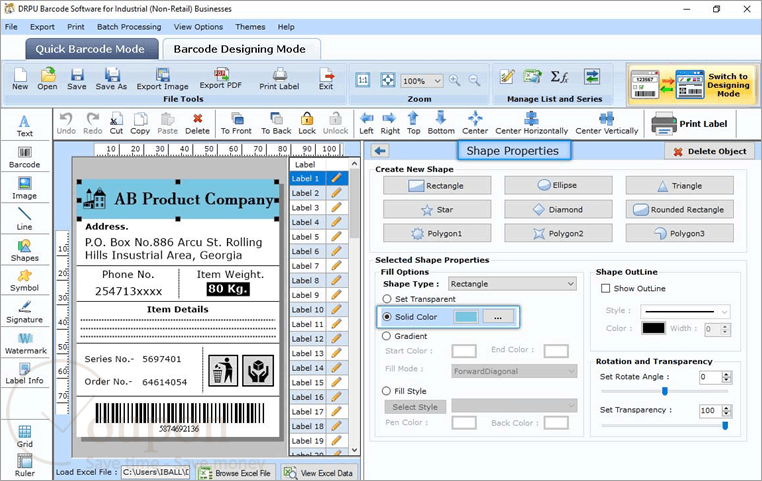Click the Exit icon

[326, 79]
